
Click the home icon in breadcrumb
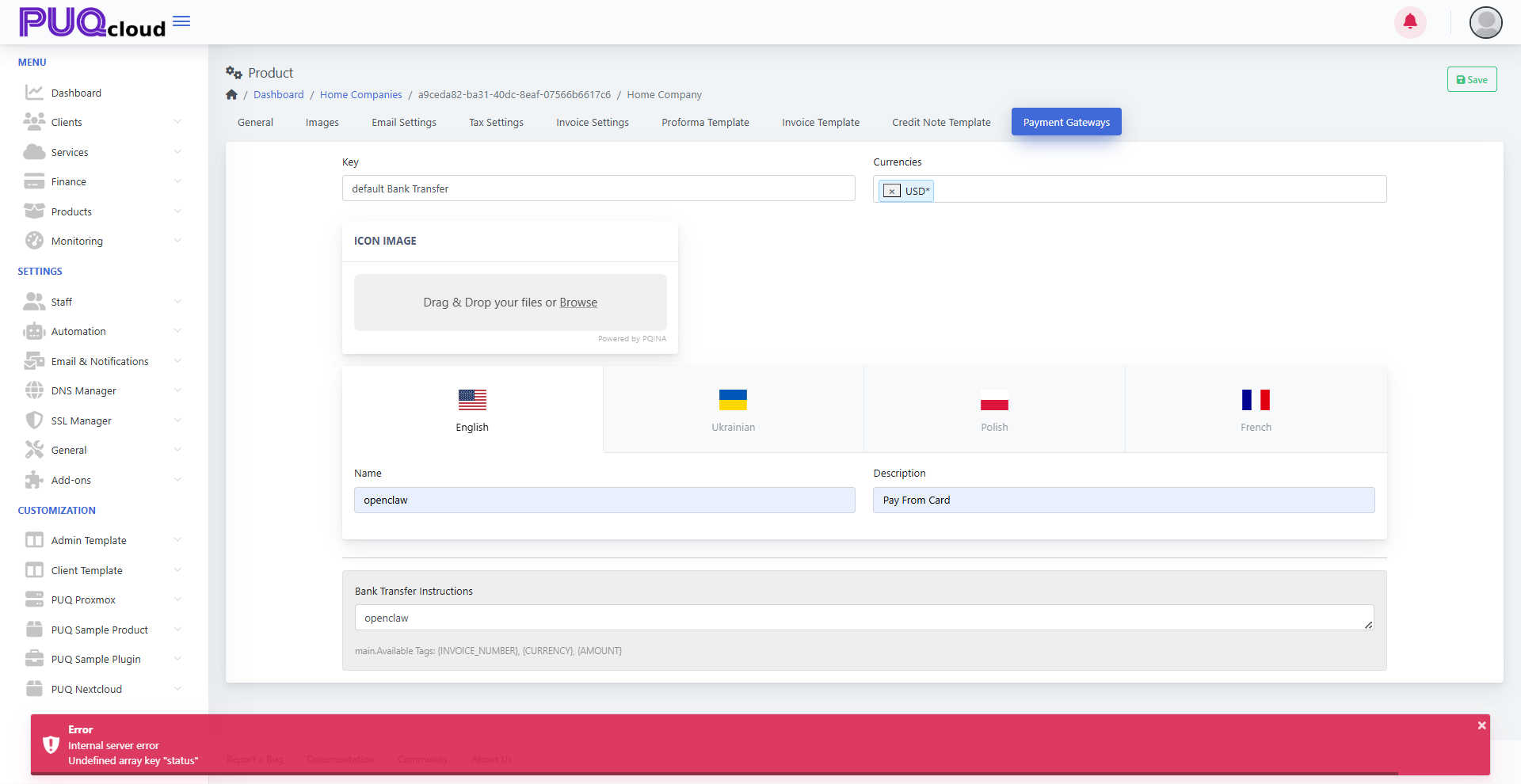(x=231, y=95)
